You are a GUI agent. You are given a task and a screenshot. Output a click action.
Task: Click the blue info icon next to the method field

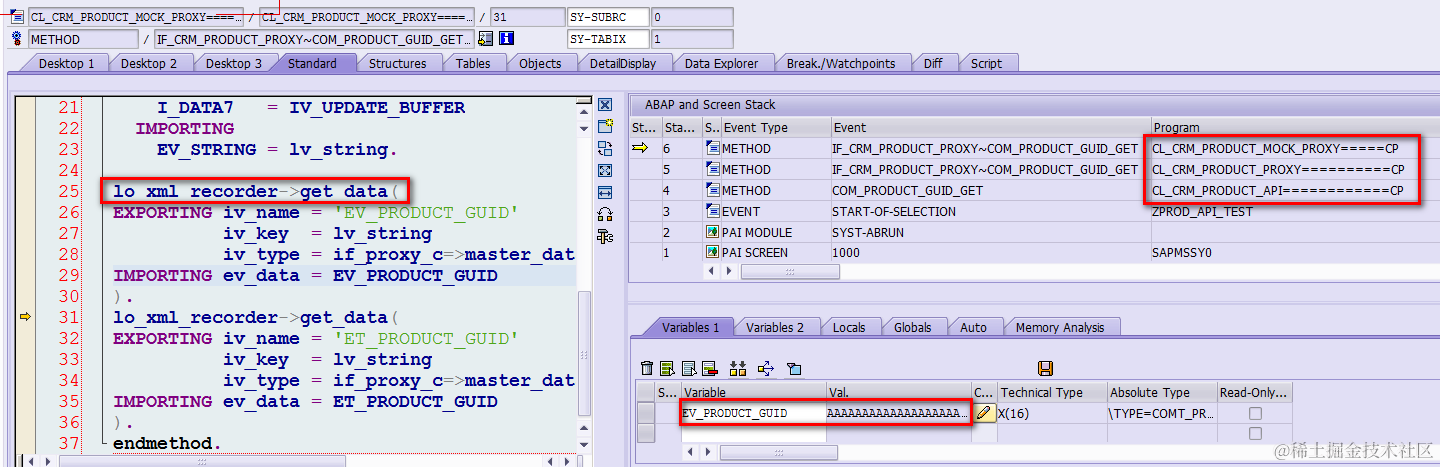click(506, 39)
